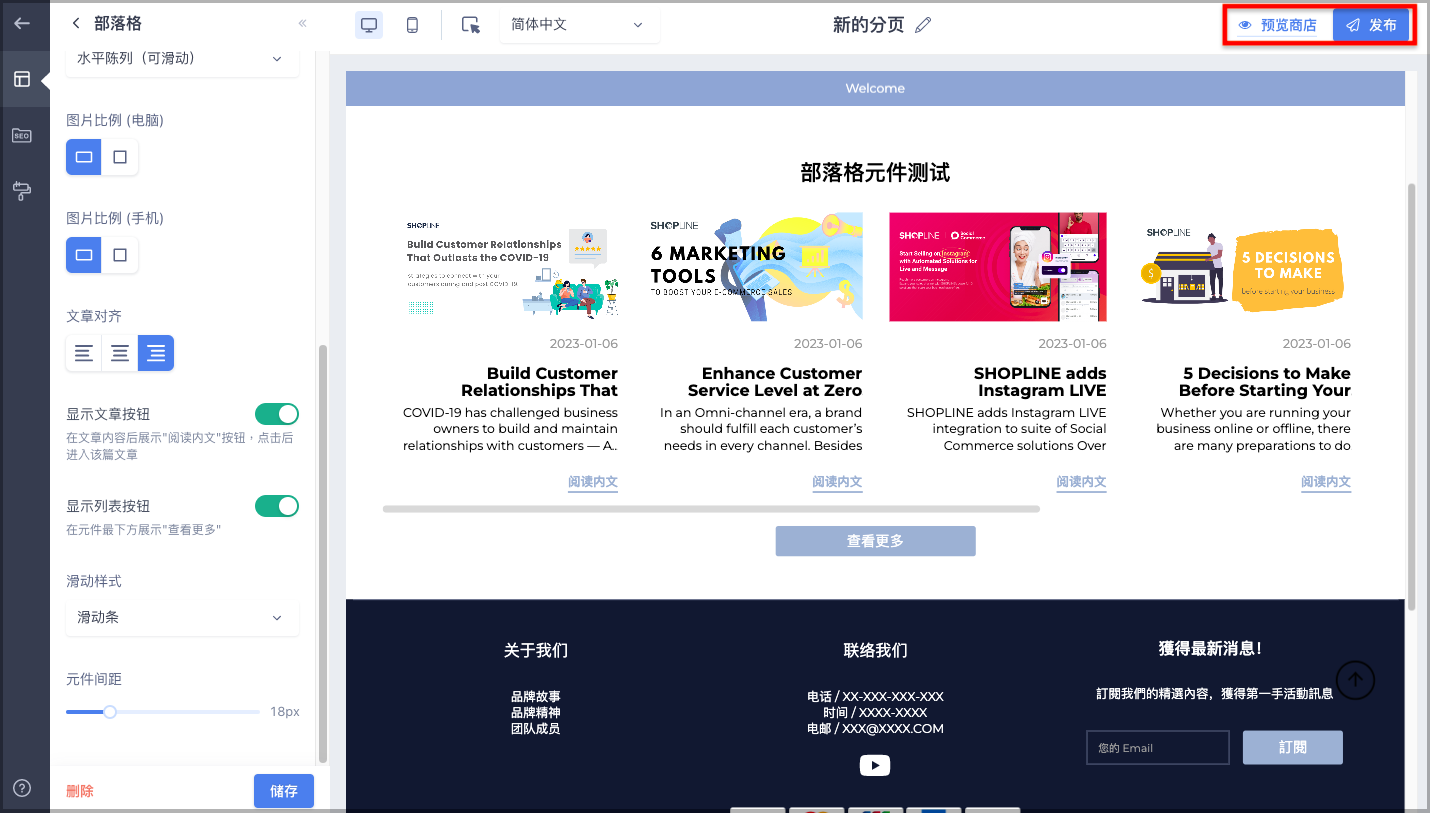Open the paint roller theme design icon
This screenshot has width=1430, height=813.
[22, 189]
